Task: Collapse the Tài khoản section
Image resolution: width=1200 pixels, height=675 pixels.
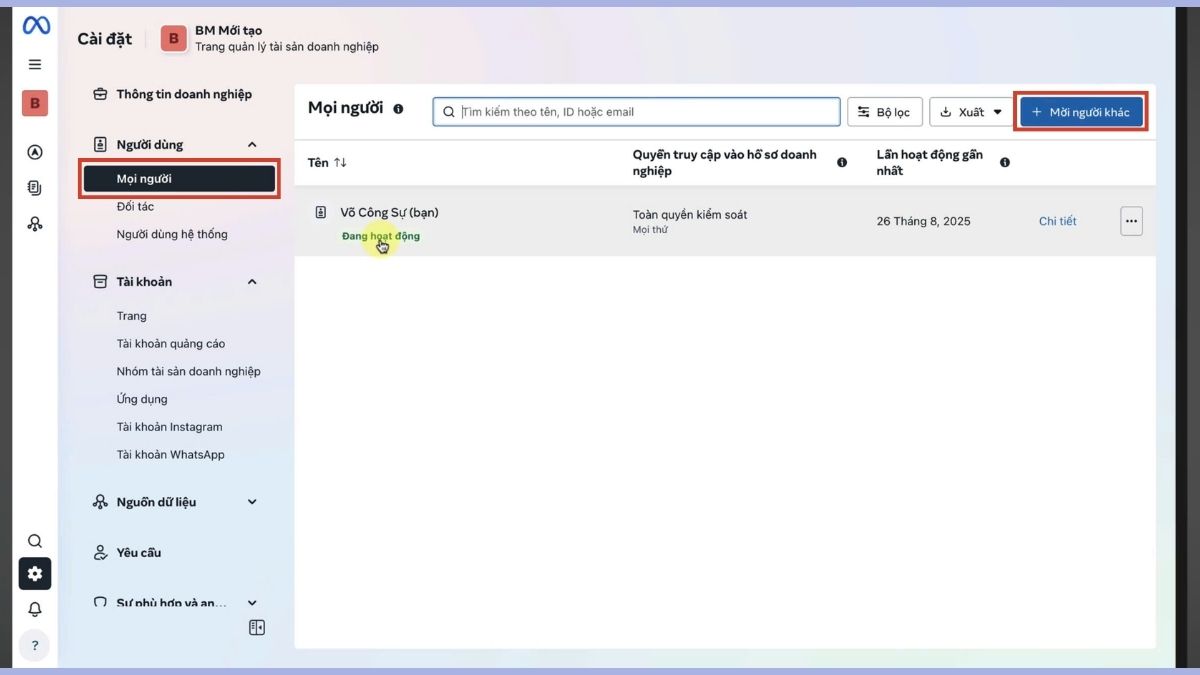Action: [252, 282]
